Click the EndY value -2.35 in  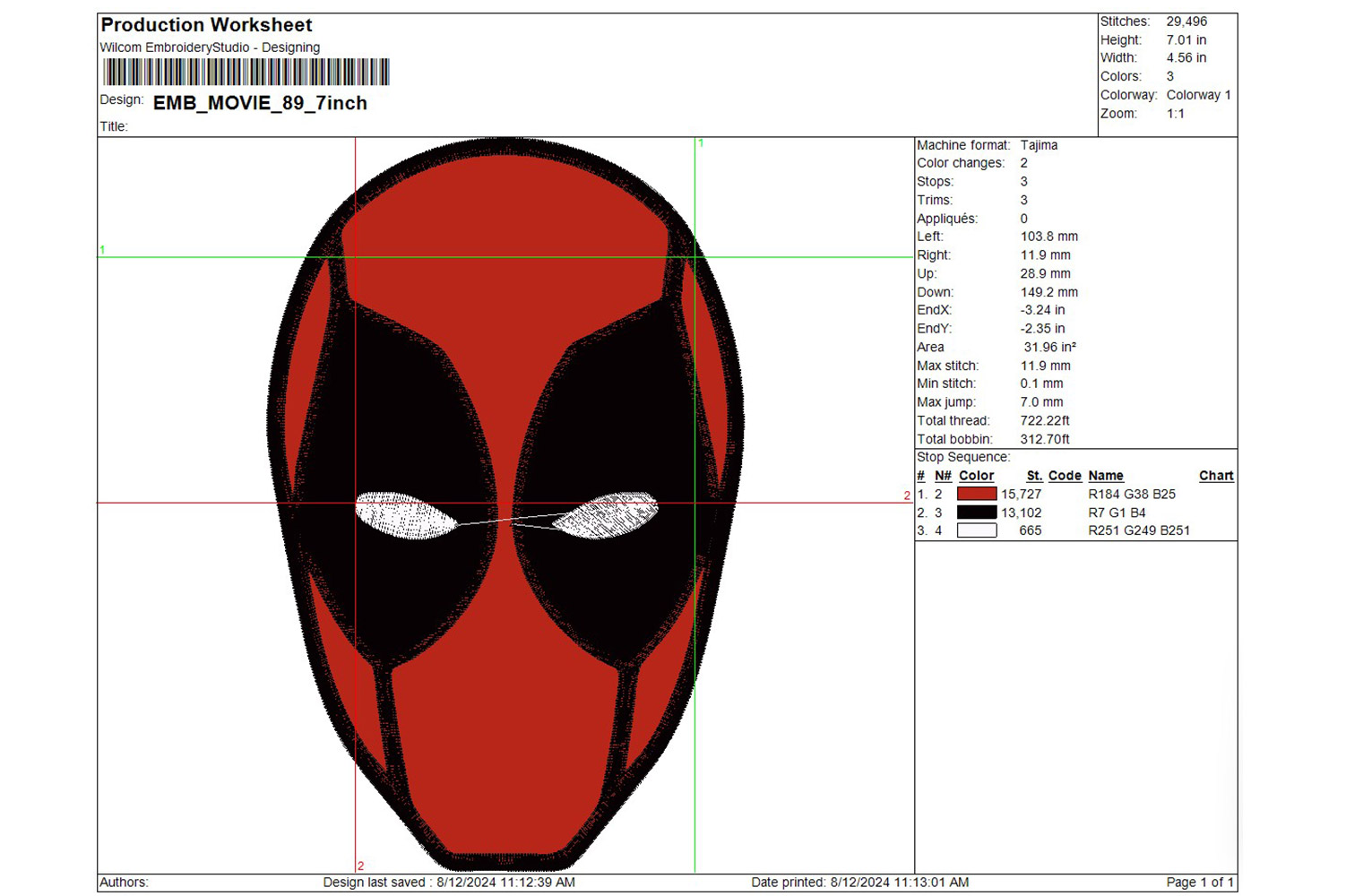click(1042, 329)
